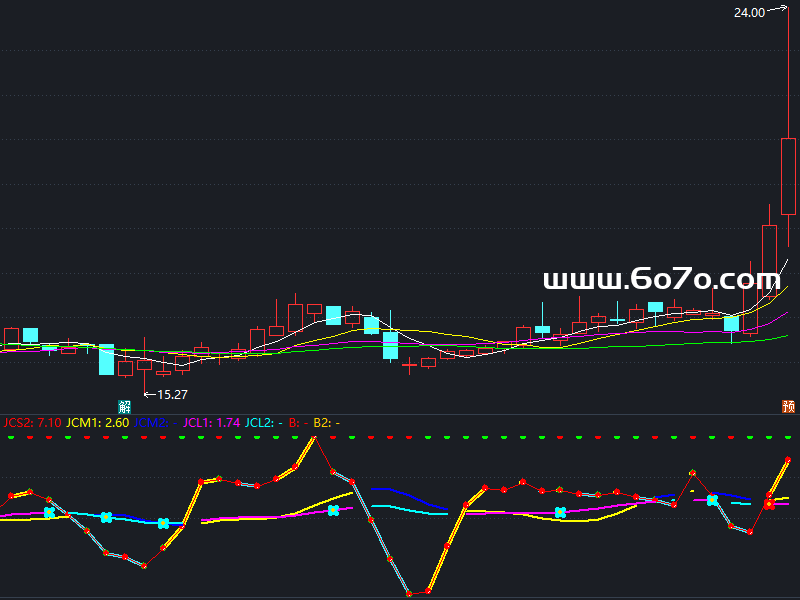800x600 pixels.
Task: Click the leftmost cyan cross signal marker
Action: coord(49,513)
